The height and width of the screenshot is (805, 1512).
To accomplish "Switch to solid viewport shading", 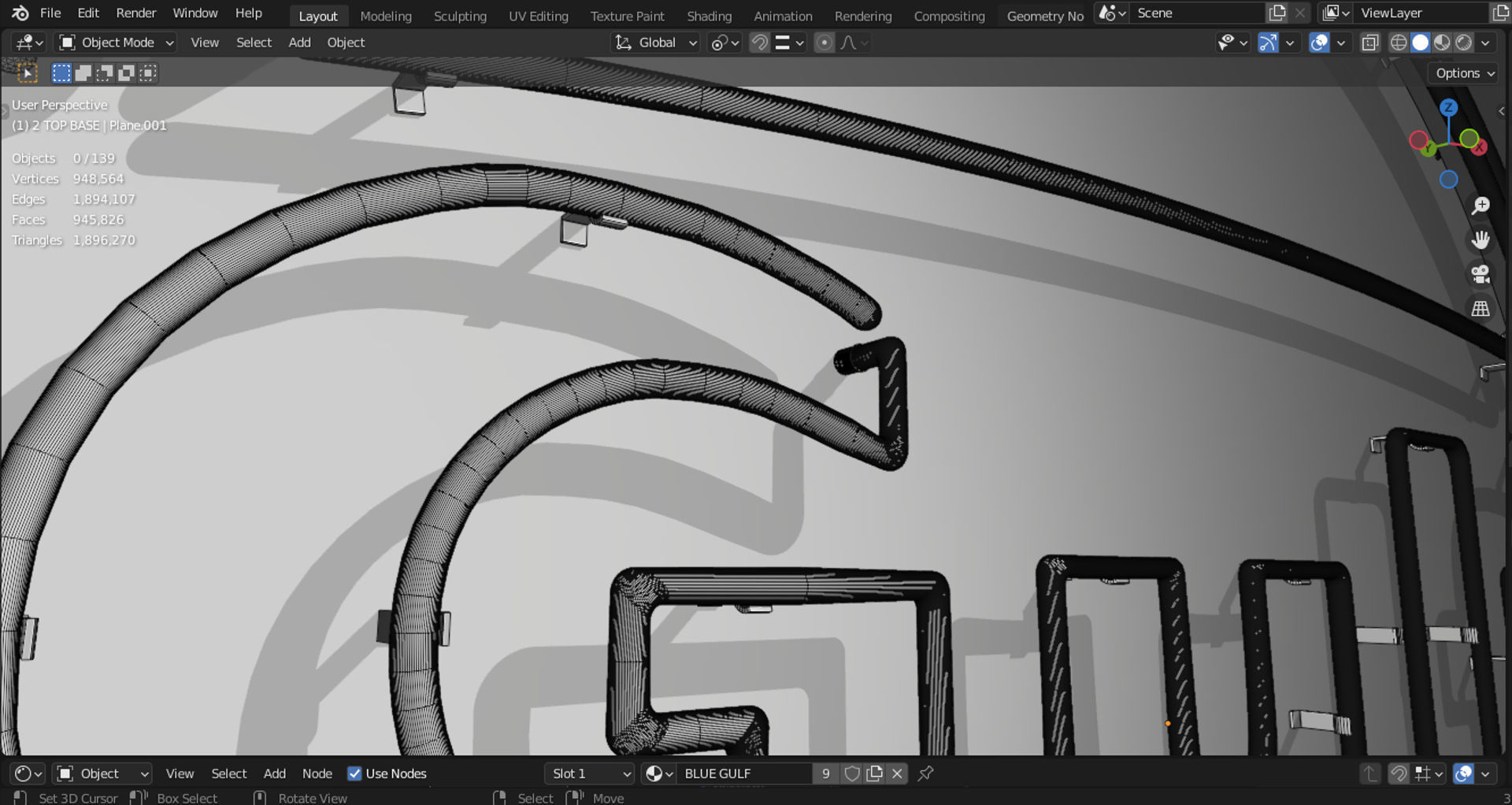I will [x=1420, y=43].
